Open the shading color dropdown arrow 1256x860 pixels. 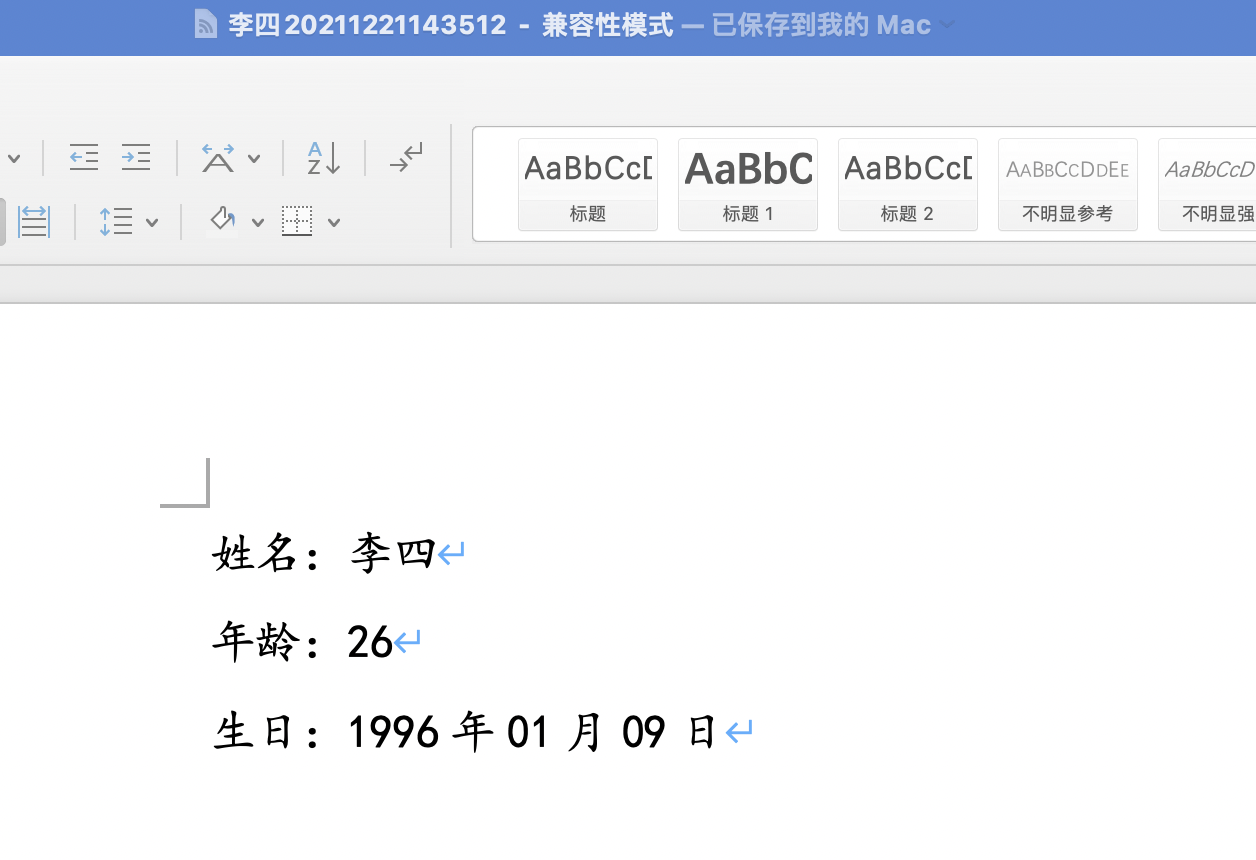258,223
